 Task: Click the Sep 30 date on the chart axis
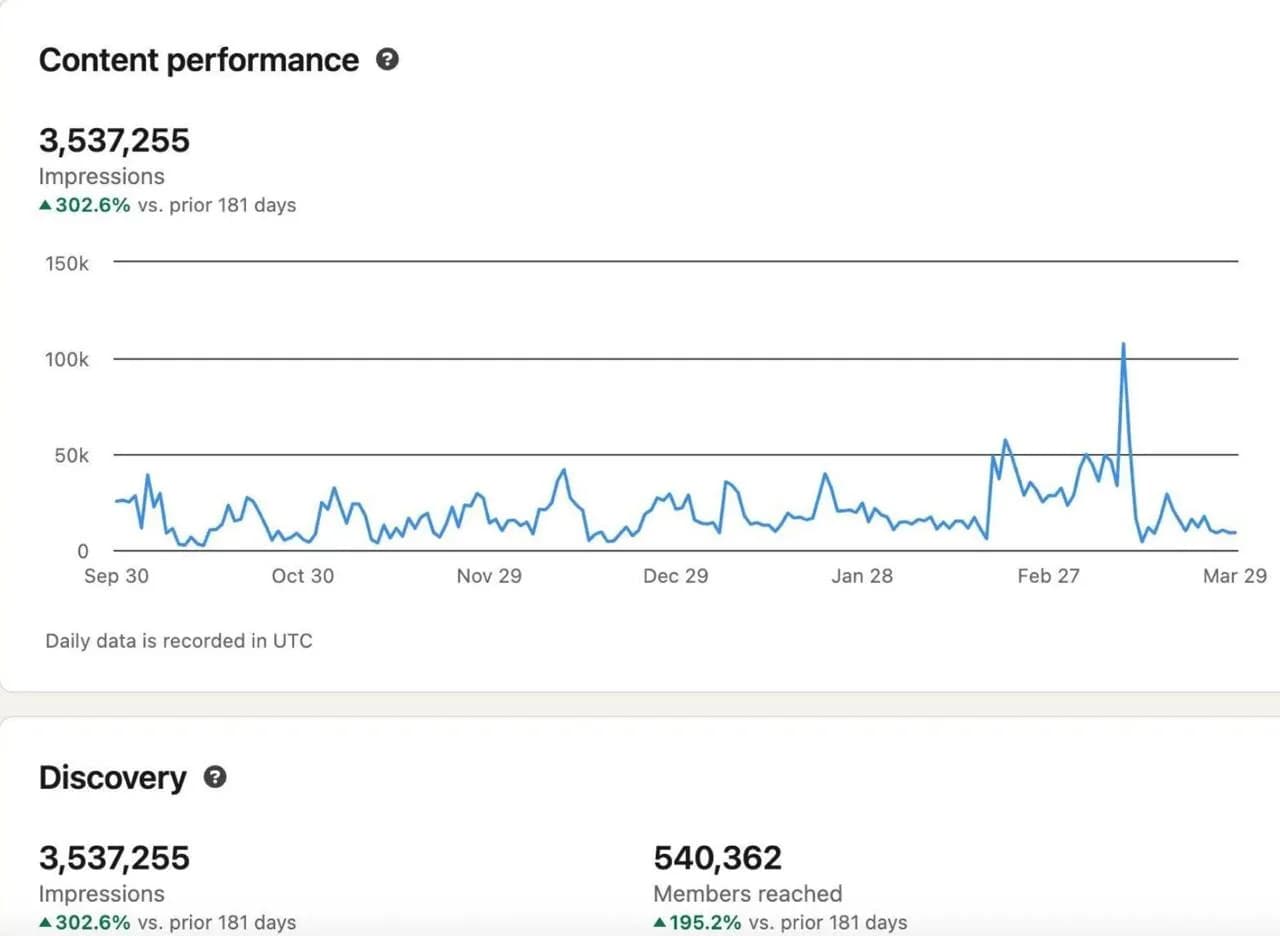116,576
